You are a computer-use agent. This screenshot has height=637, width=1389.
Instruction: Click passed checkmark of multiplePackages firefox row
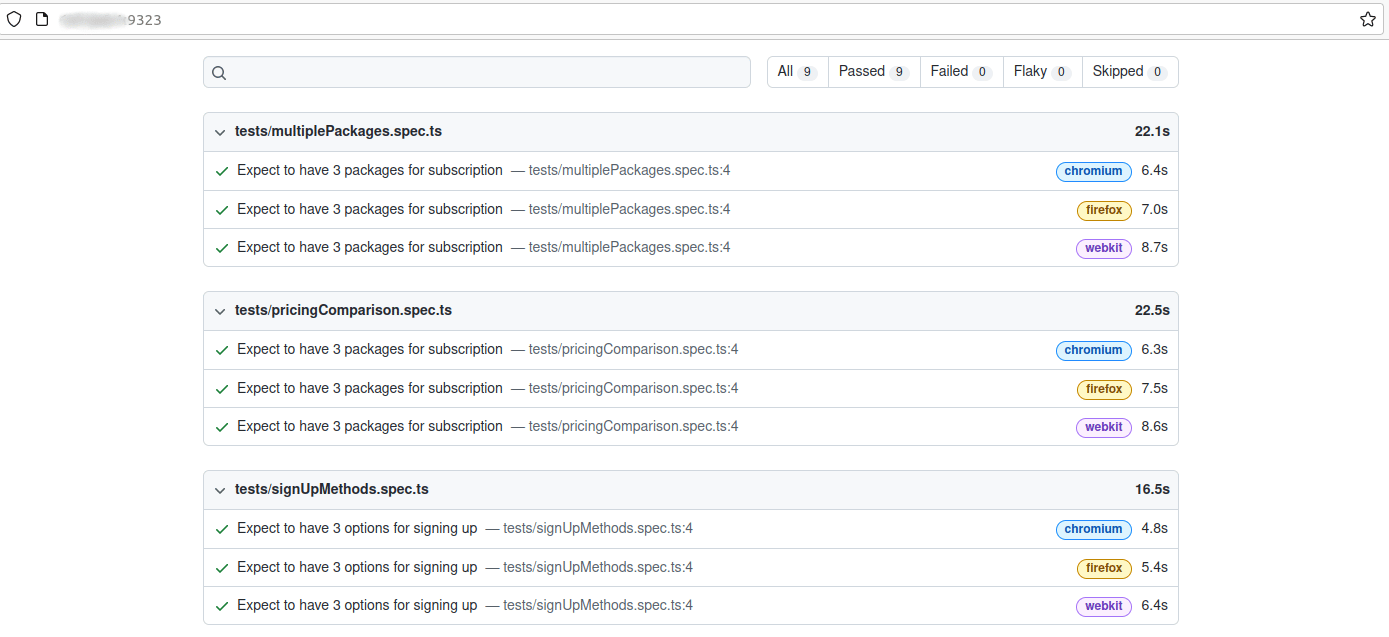[x=222, y=210]
